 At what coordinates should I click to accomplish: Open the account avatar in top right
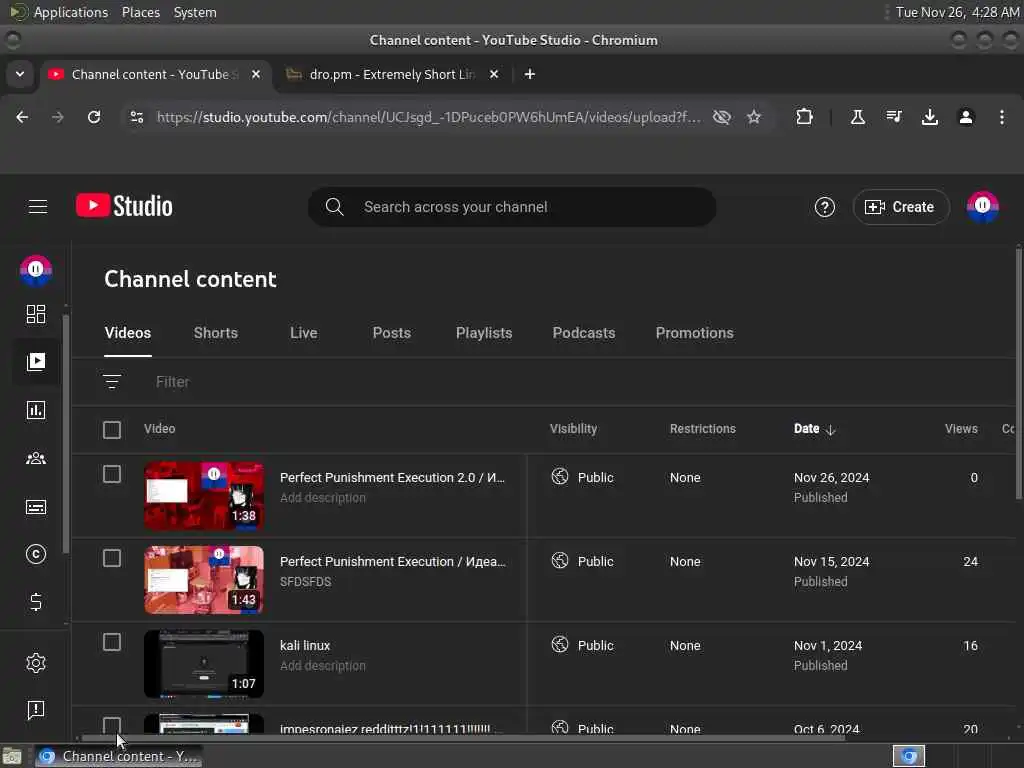pyautogui.click(x=982, y=207)
